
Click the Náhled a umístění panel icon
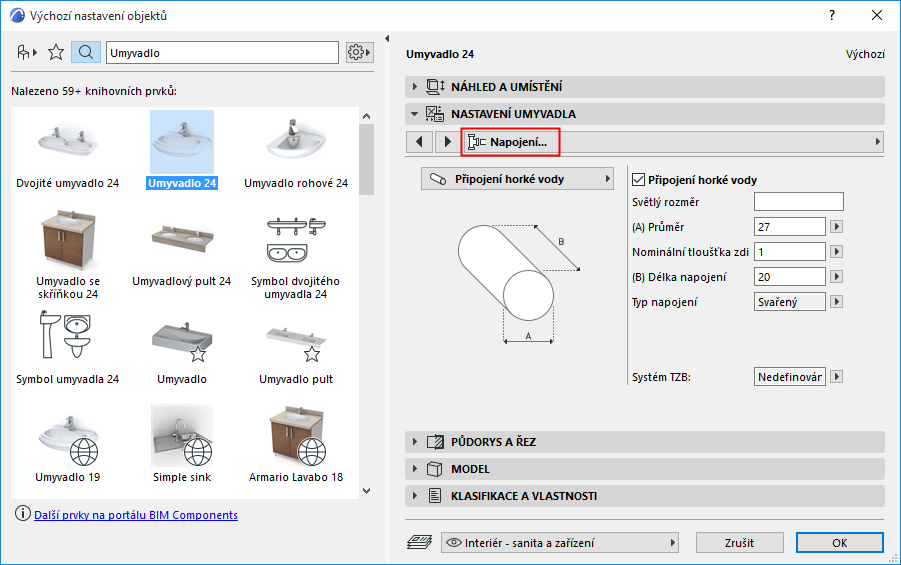pyautogui.click(x=435, y=87)
